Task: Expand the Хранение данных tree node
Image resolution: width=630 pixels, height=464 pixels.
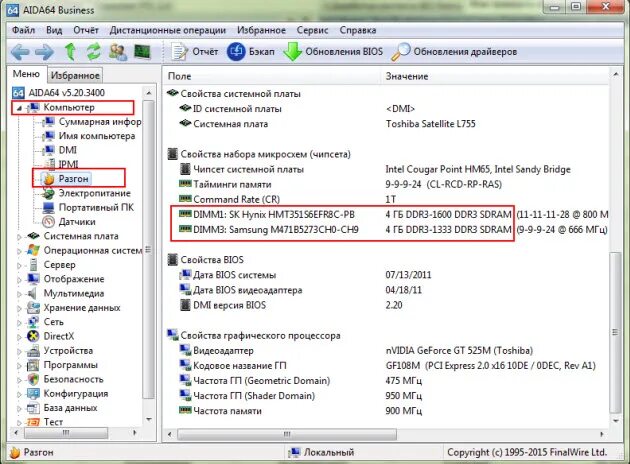Action: coord(19,308)
